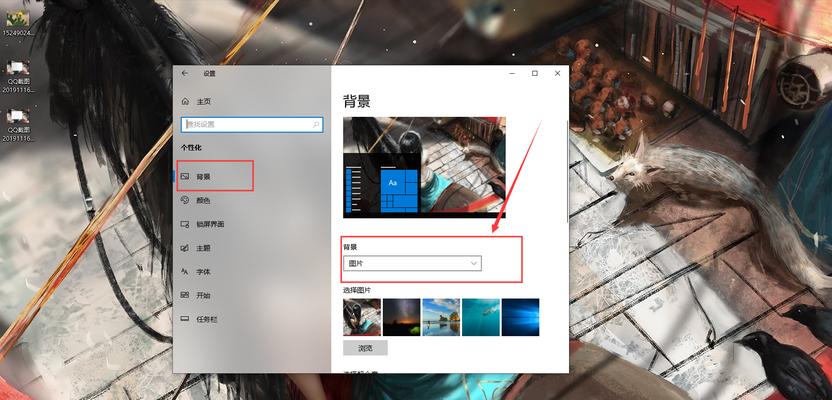Screen dimensions: 832x400
Task: Choose the anime artwork wallpaper thumbnail
Action: [x=362, y=317]
